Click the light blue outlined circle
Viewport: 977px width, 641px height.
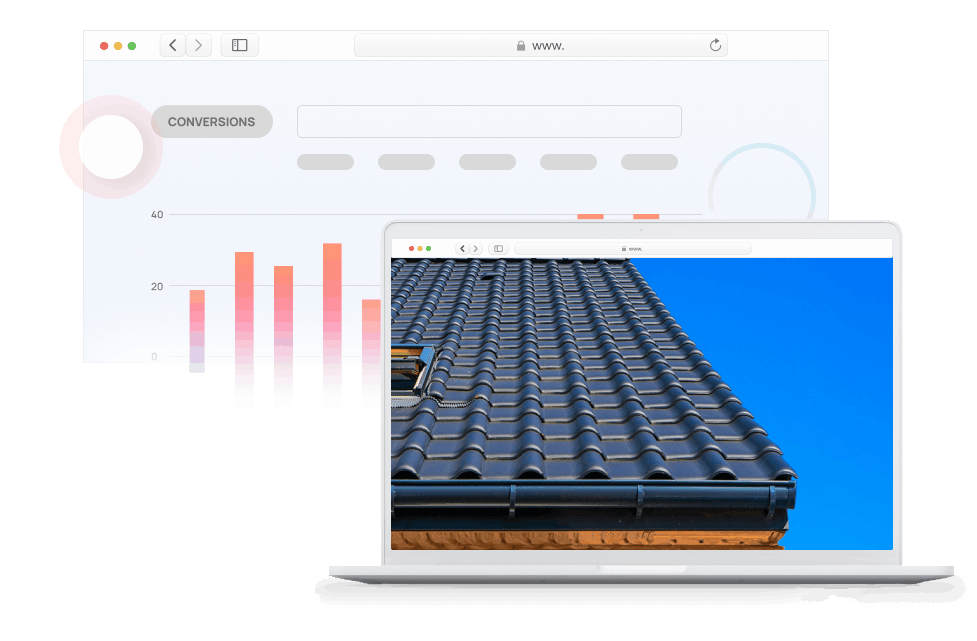[760, 190]
